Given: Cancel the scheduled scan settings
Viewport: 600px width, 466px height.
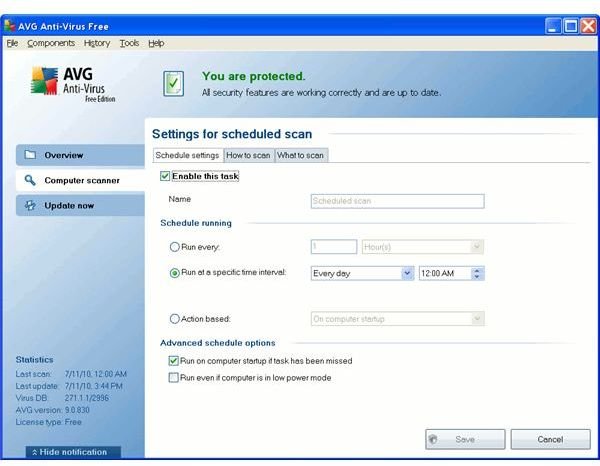Looking at the screenshot, I should [x=550, y=439].
